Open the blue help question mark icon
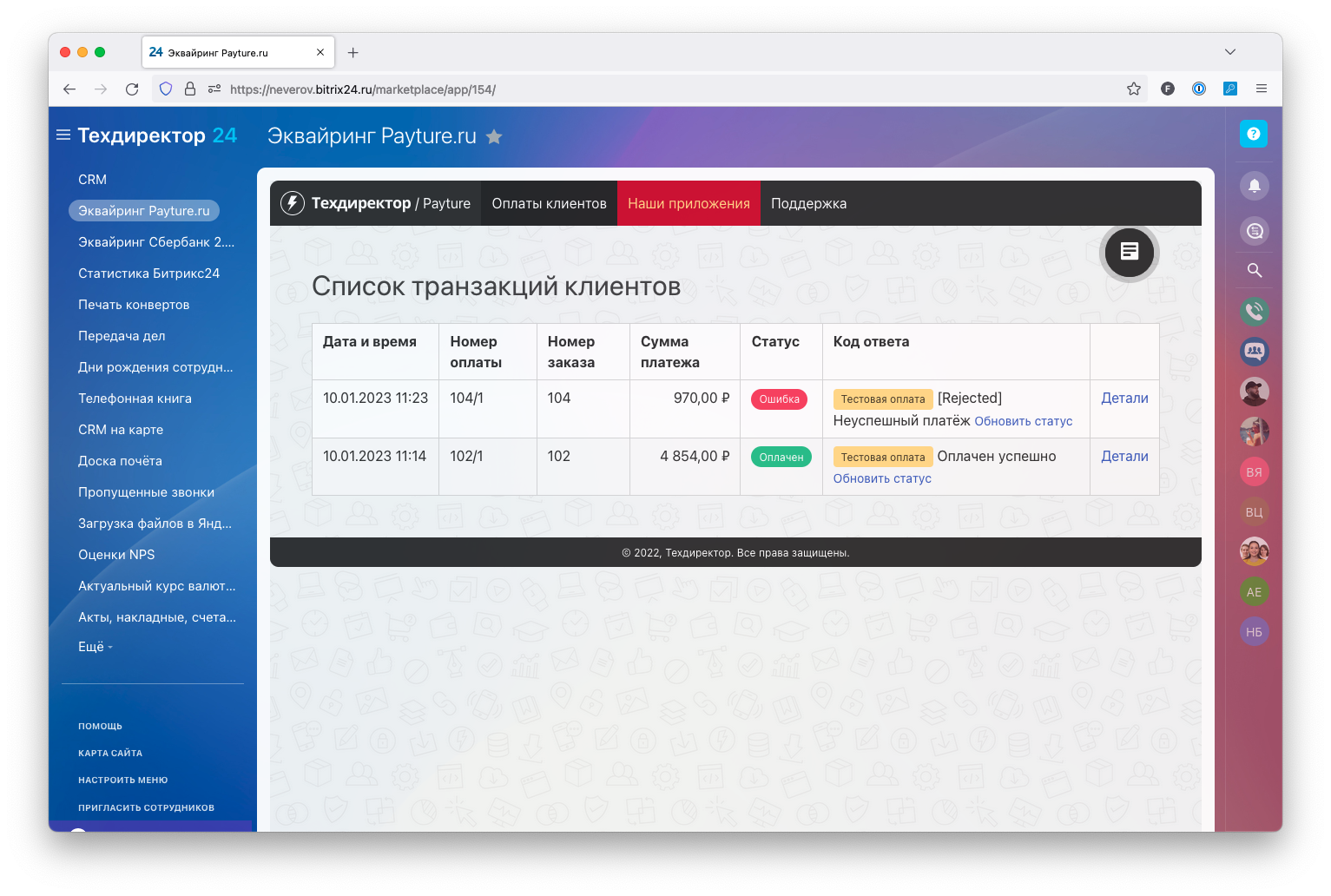This screenshot has height=896, width=1331. 1254,134
